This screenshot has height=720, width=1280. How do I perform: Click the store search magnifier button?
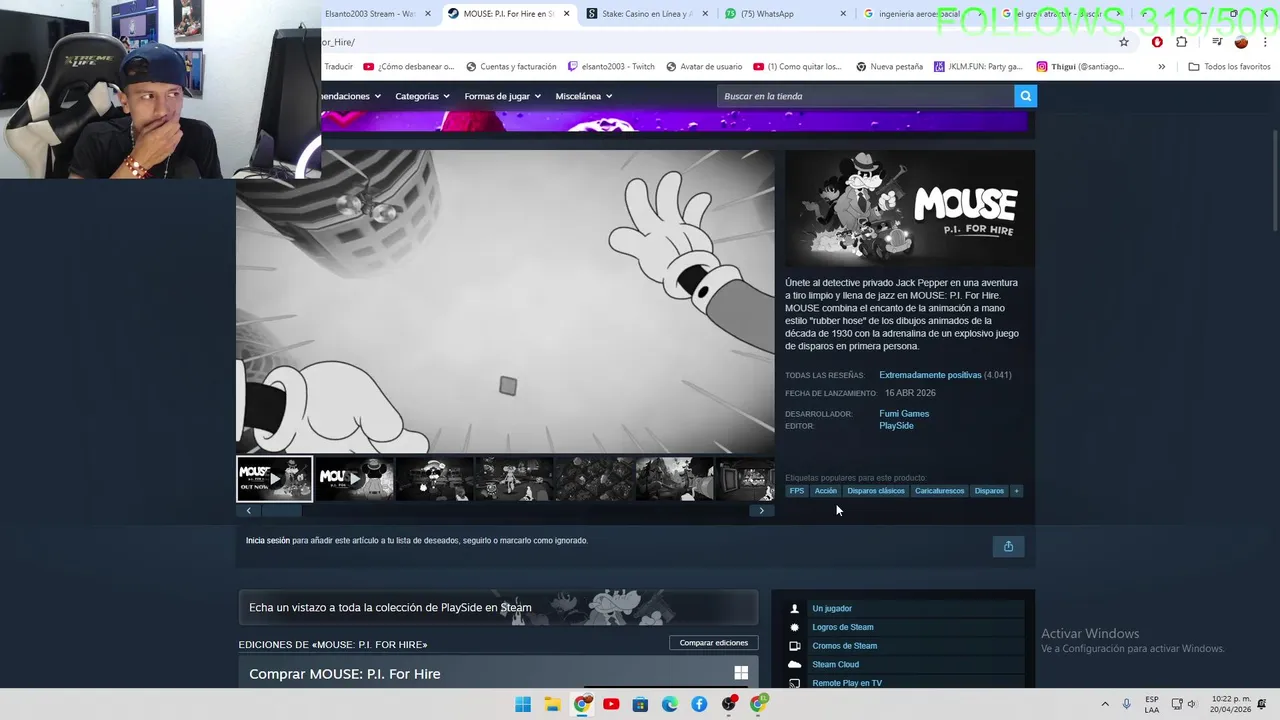pos(1025,96)
